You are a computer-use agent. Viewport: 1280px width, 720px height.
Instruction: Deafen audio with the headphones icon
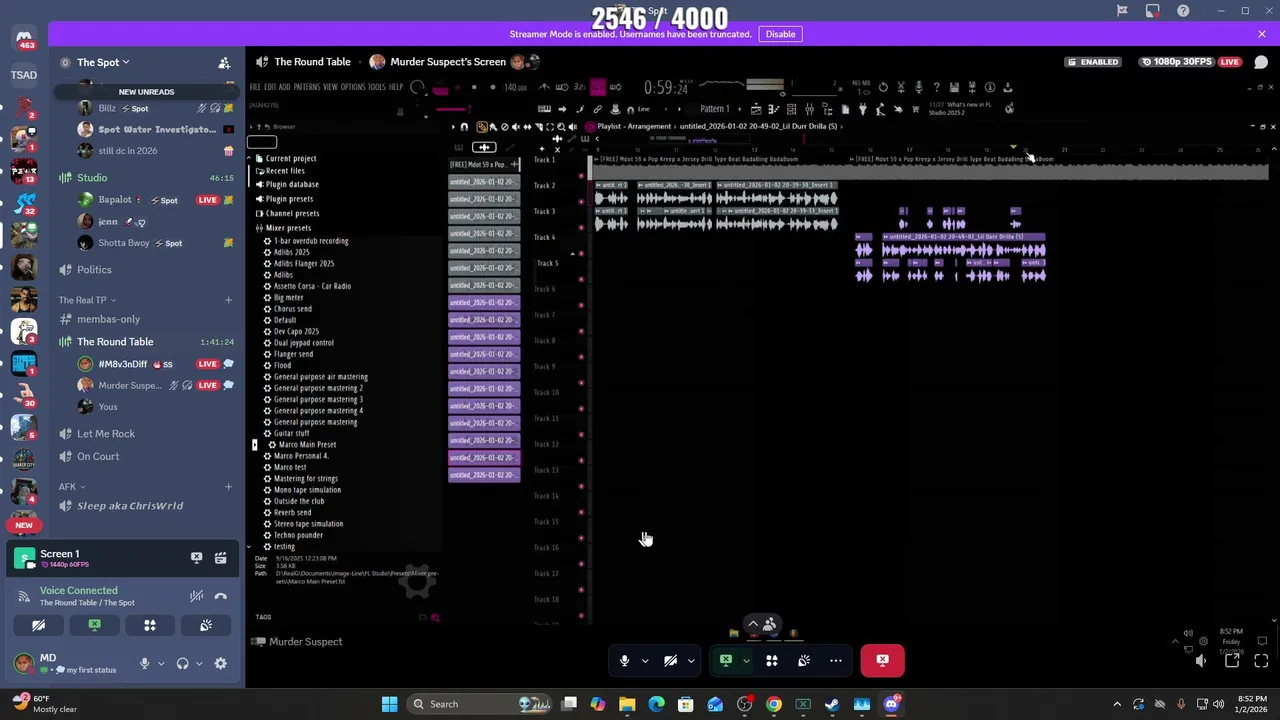point(182,663)
